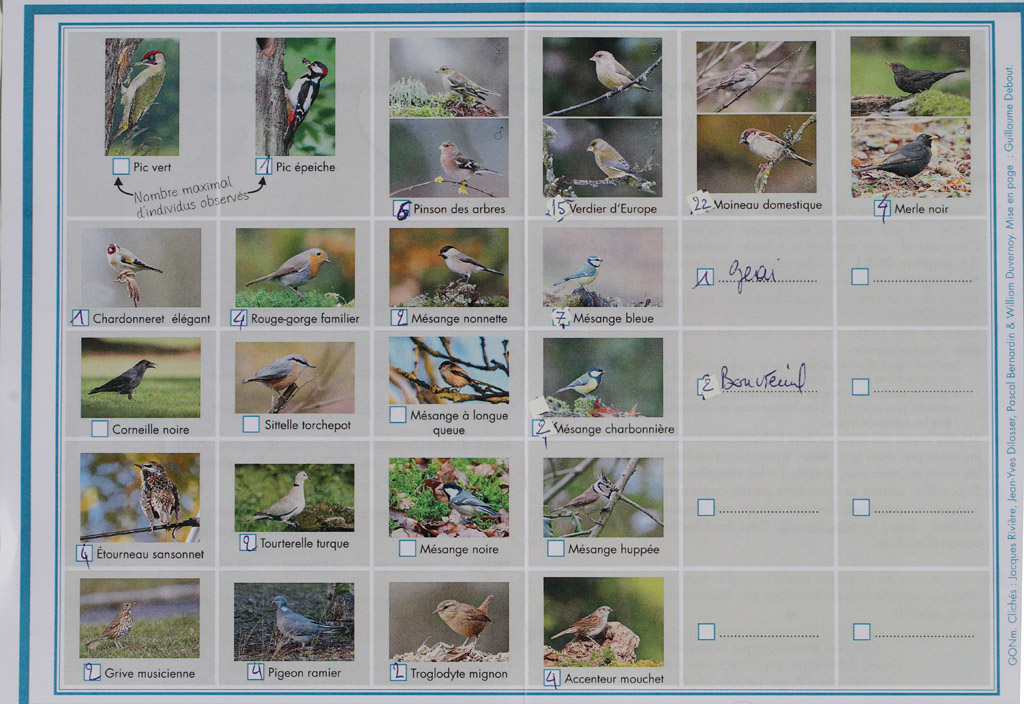This screenshot has height=704, width=1024.
Task: Select the handwritten Geai entry field
Action: (765, 277)
